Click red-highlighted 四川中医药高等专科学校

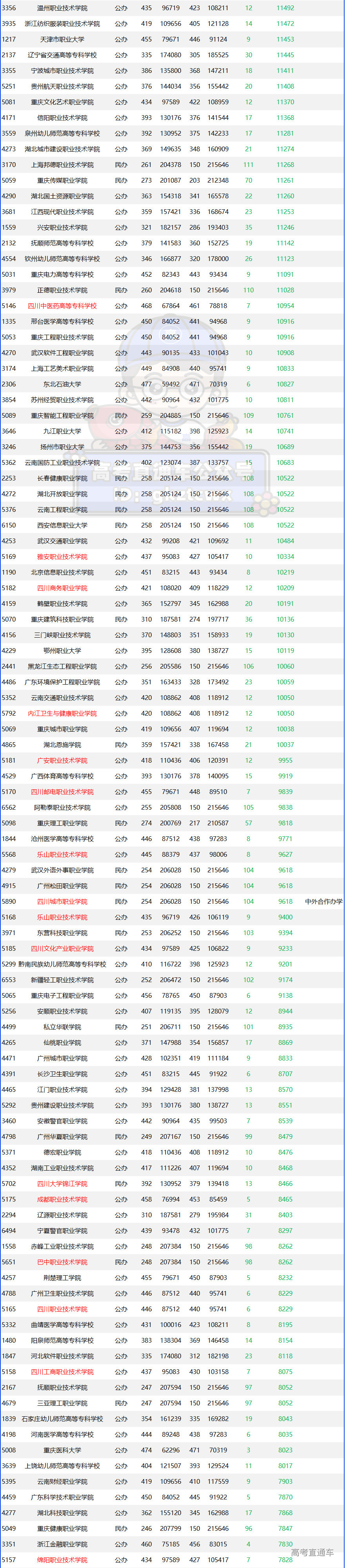coord(62,306)
